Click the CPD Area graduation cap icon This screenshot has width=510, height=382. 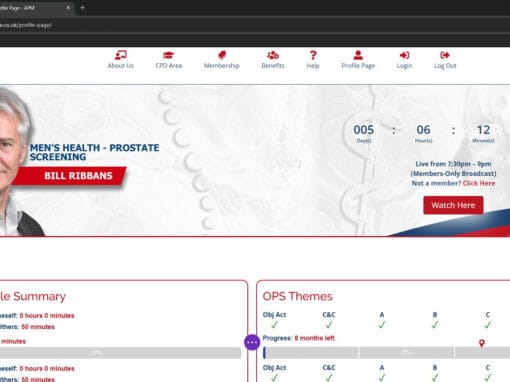click(169, 55)
